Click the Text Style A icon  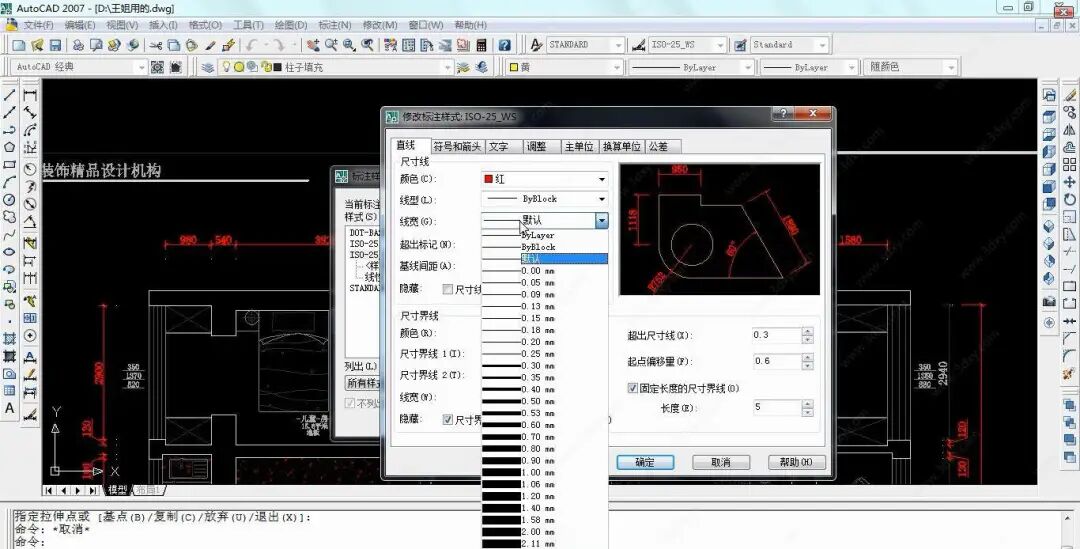tap(537, 45)
